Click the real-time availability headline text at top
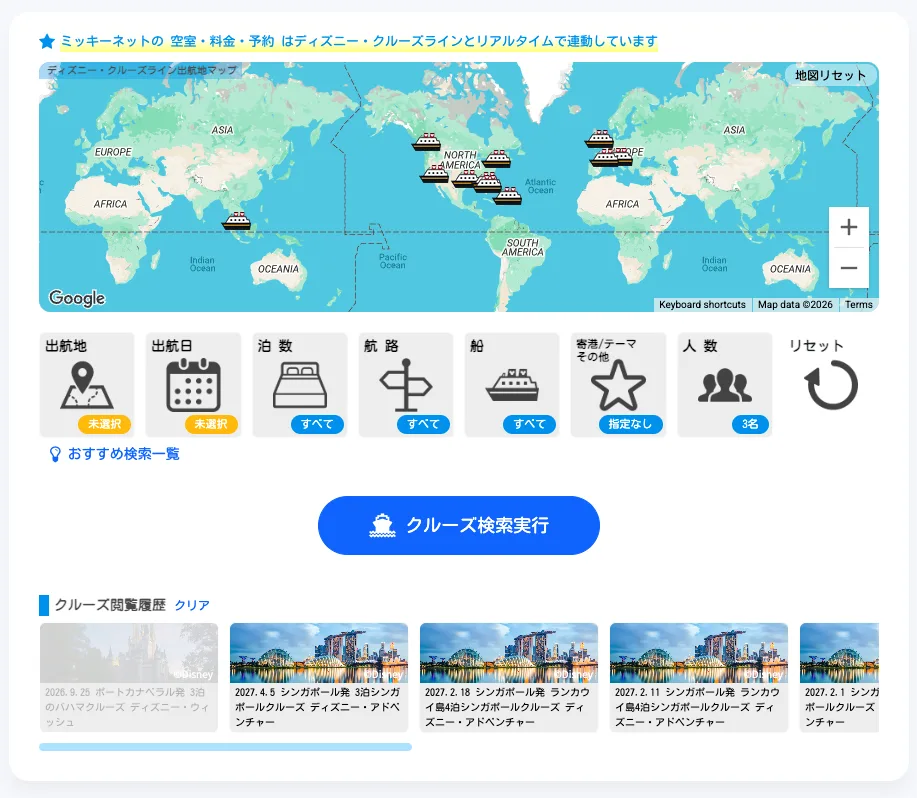 (359, 42)
